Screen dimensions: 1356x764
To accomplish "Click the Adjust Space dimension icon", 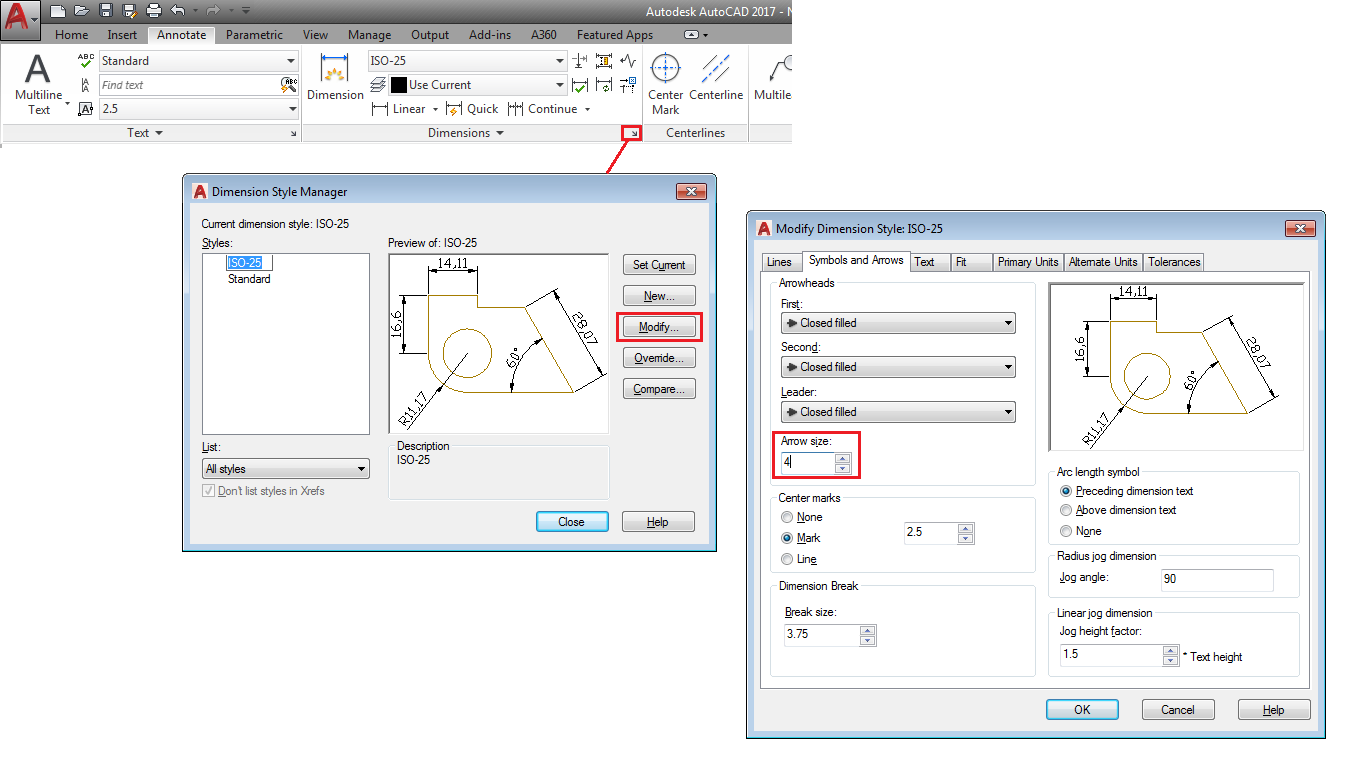I will pyautogui.click(x=604, y=61).
